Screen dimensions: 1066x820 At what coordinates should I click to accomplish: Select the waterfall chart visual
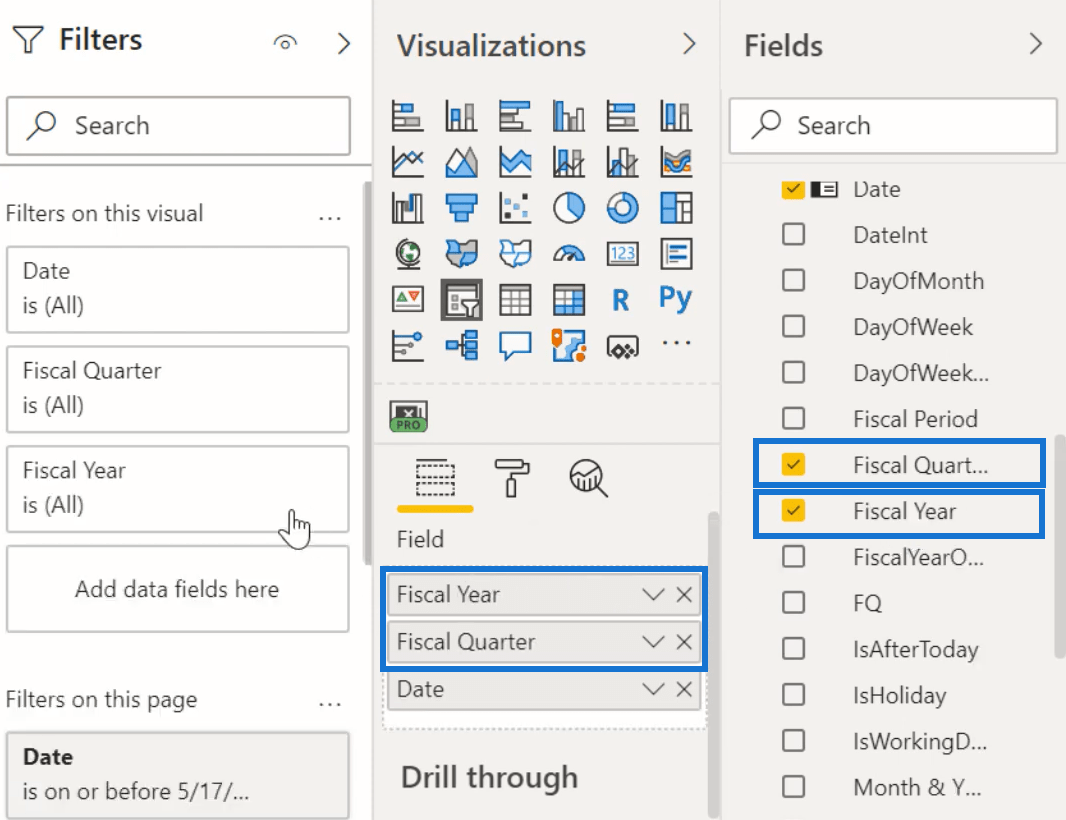click(407, 208)
